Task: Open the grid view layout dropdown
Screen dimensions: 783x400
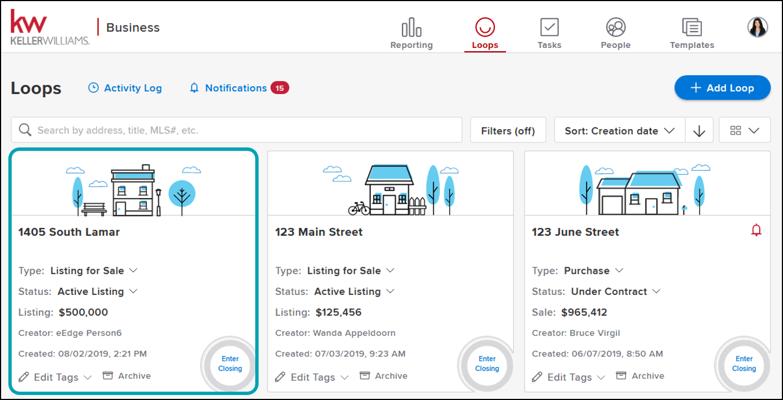Action: click(x=744, y=131)
